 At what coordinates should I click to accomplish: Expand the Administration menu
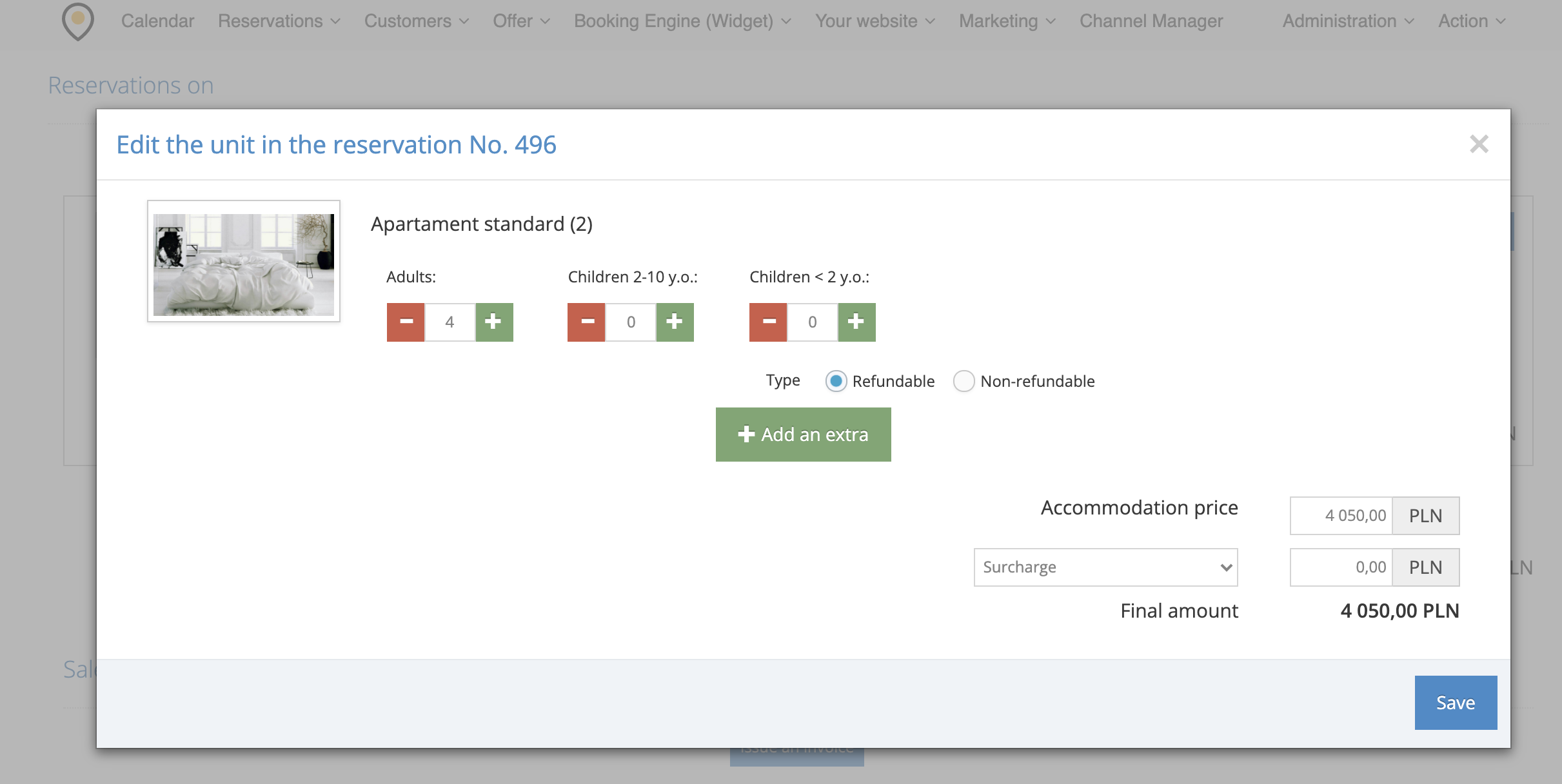(1348, 21)
